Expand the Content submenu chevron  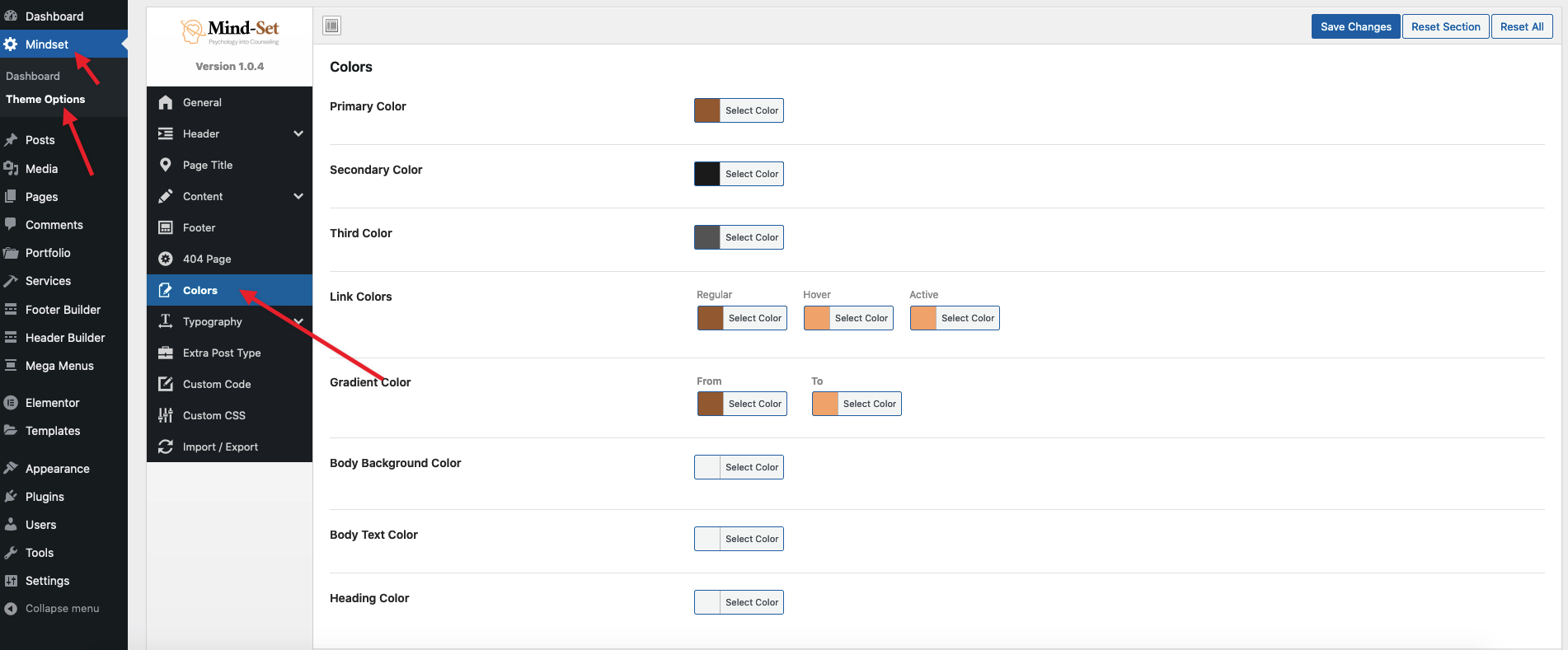298,196
